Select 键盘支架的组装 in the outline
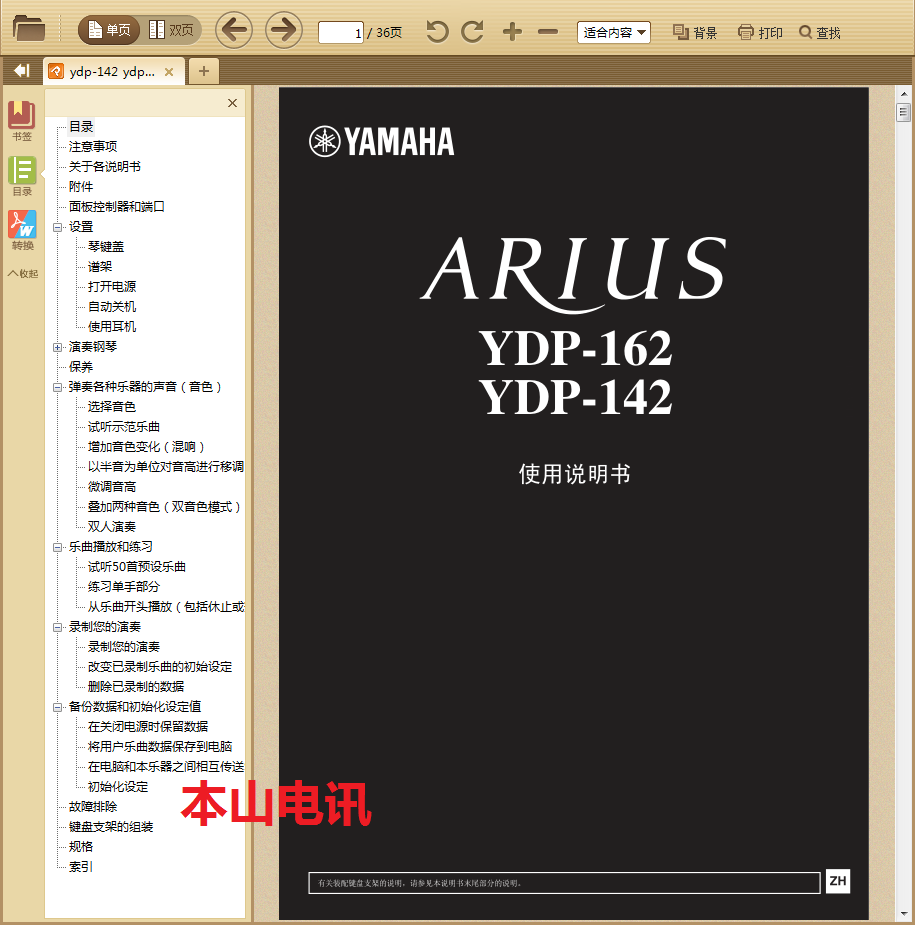The height and width of the screenshot is (925, 915). click(110, 826)
